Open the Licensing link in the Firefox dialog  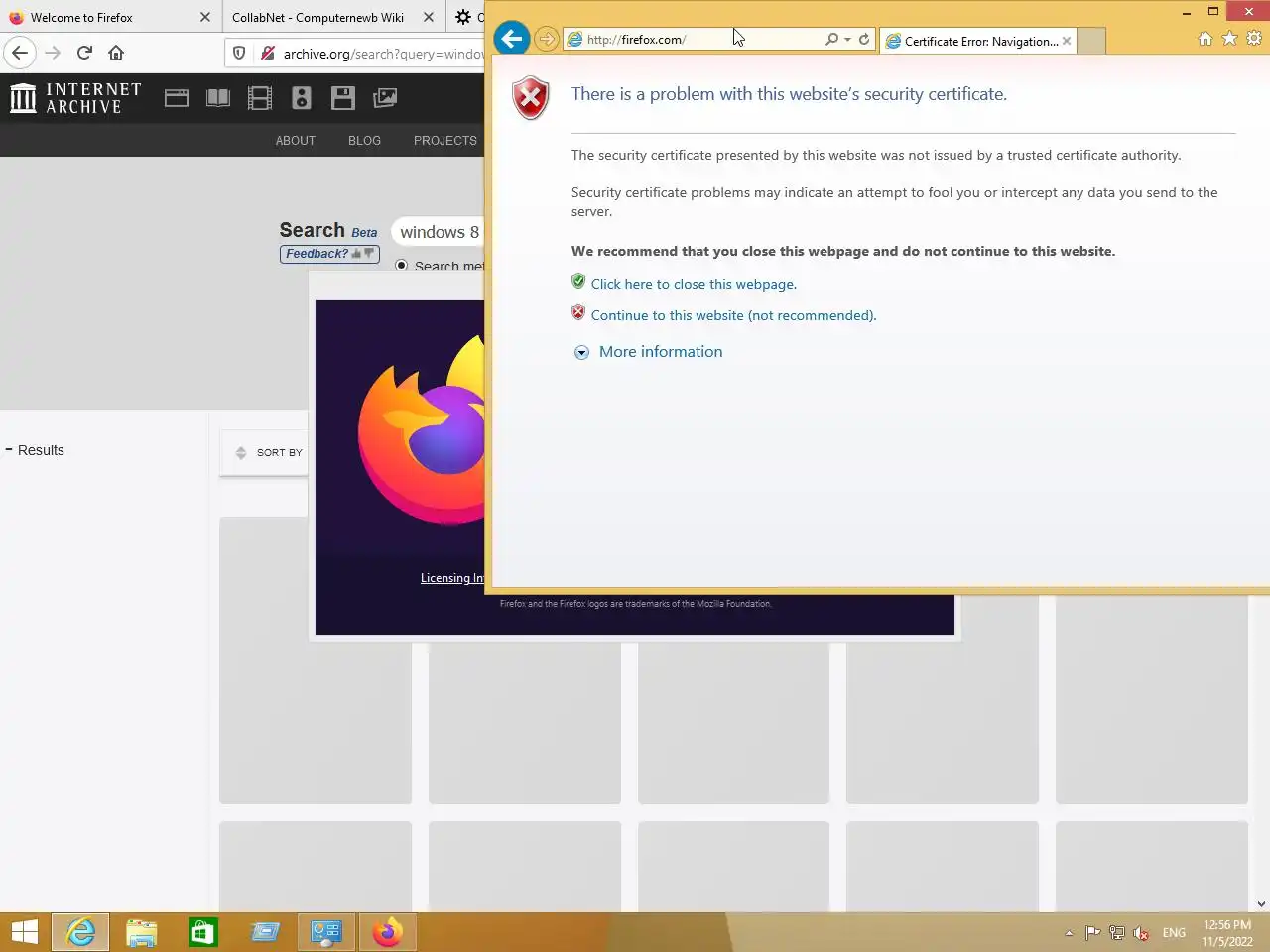[x=452, y=578]
